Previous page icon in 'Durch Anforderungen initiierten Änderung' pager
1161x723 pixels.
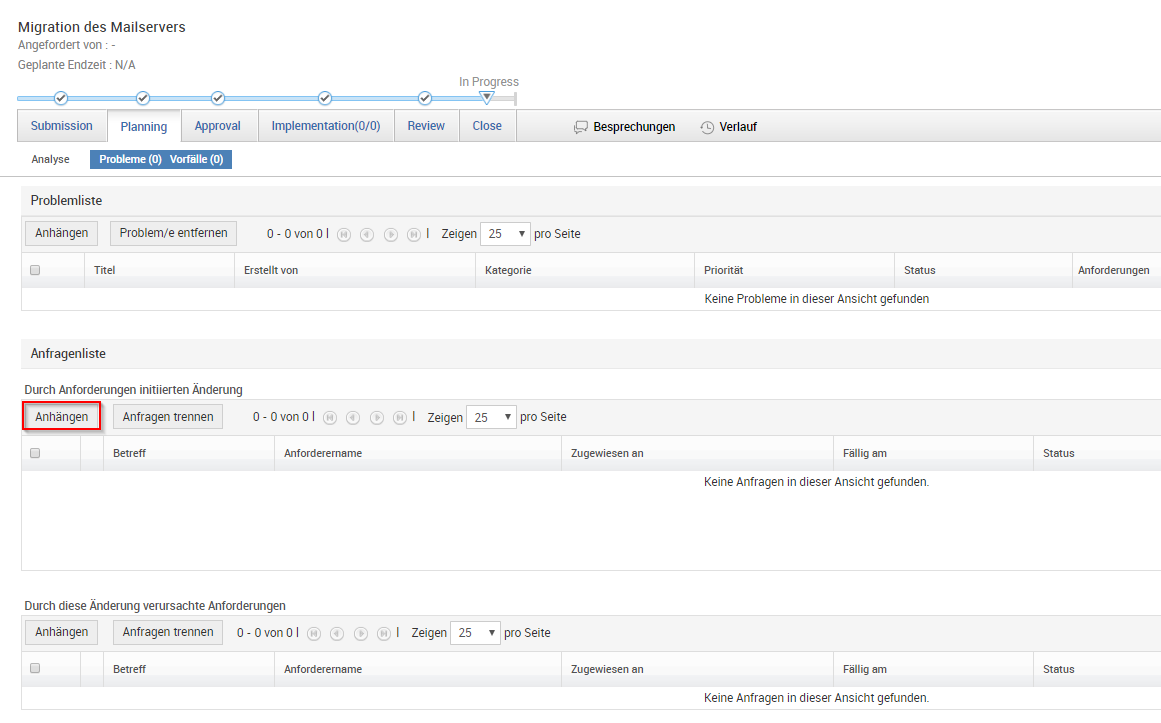pyautogui.click(x=352, y=418)
